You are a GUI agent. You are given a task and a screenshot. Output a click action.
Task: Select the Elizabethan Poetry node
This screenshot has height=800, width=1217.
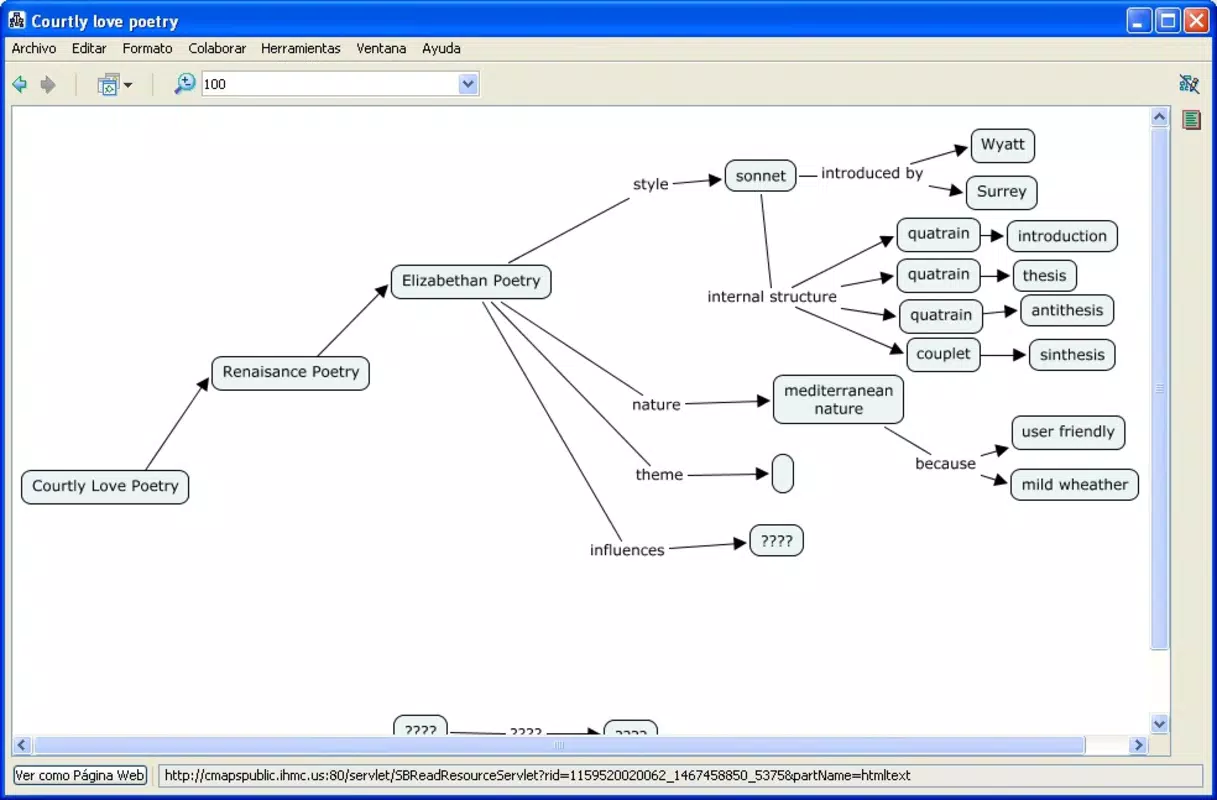[471, 281]
